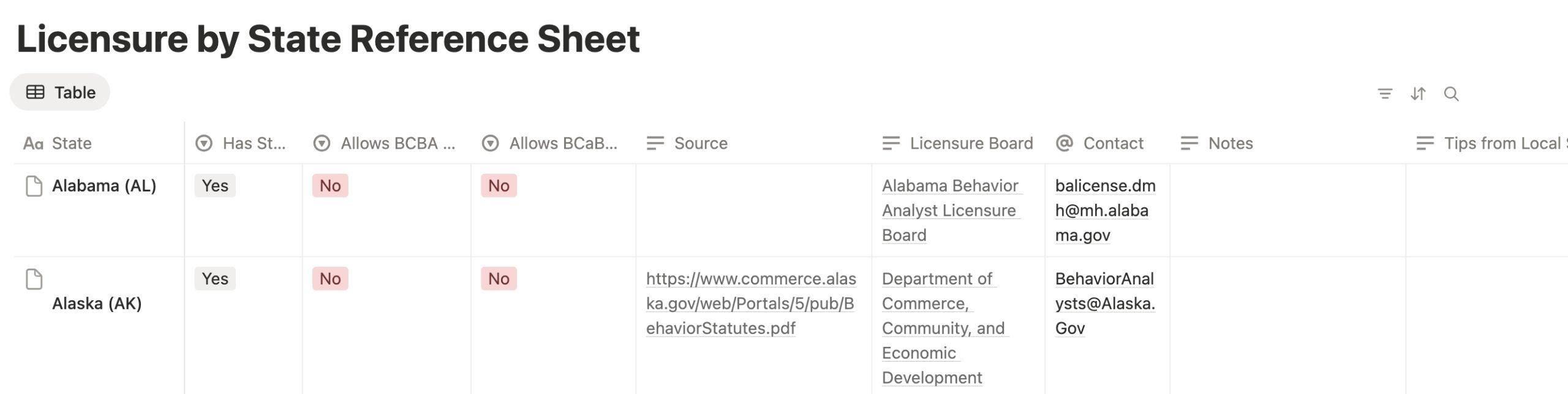Click Alabama's red No tag under Allows BCBA

(330, 186)
